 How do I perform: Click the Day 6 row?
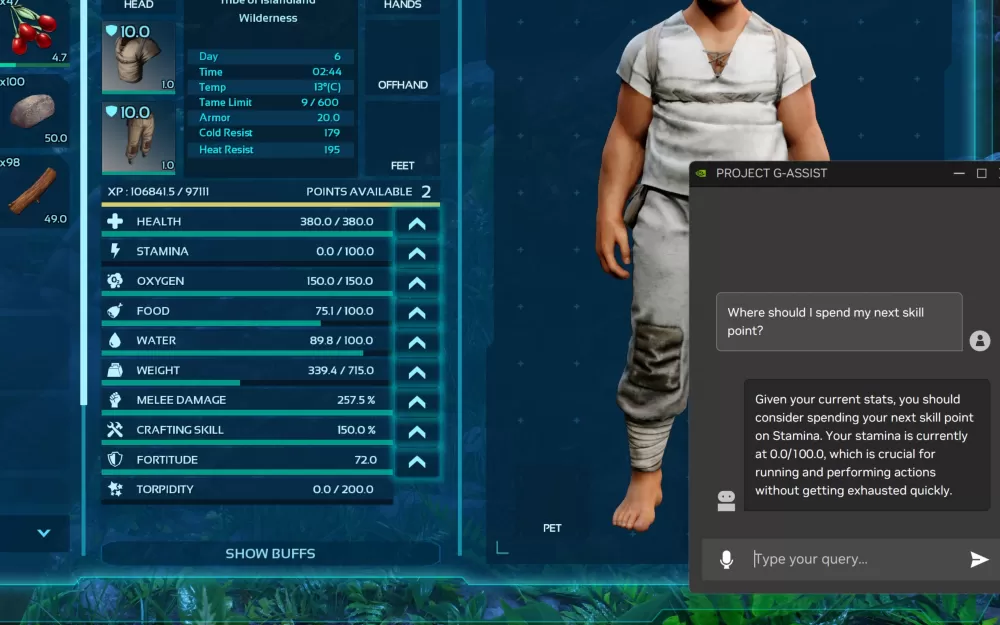point(270,56)
